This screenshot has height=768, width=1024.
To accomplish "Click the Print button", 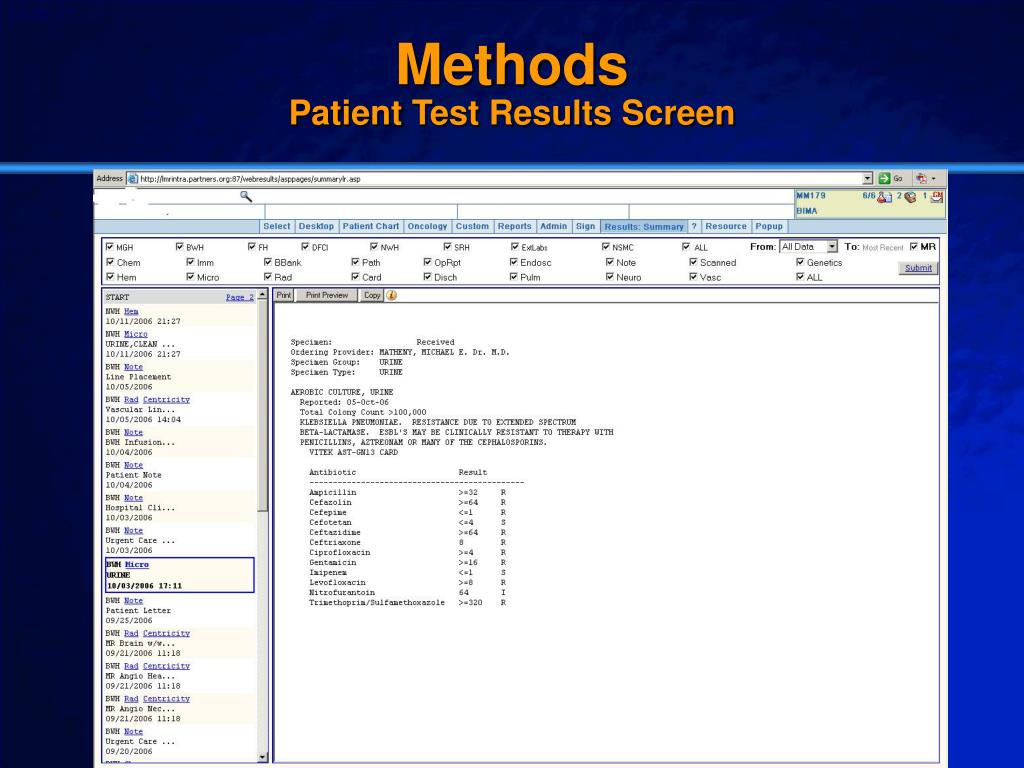I will pyautogui.click(x=283, y=295).
